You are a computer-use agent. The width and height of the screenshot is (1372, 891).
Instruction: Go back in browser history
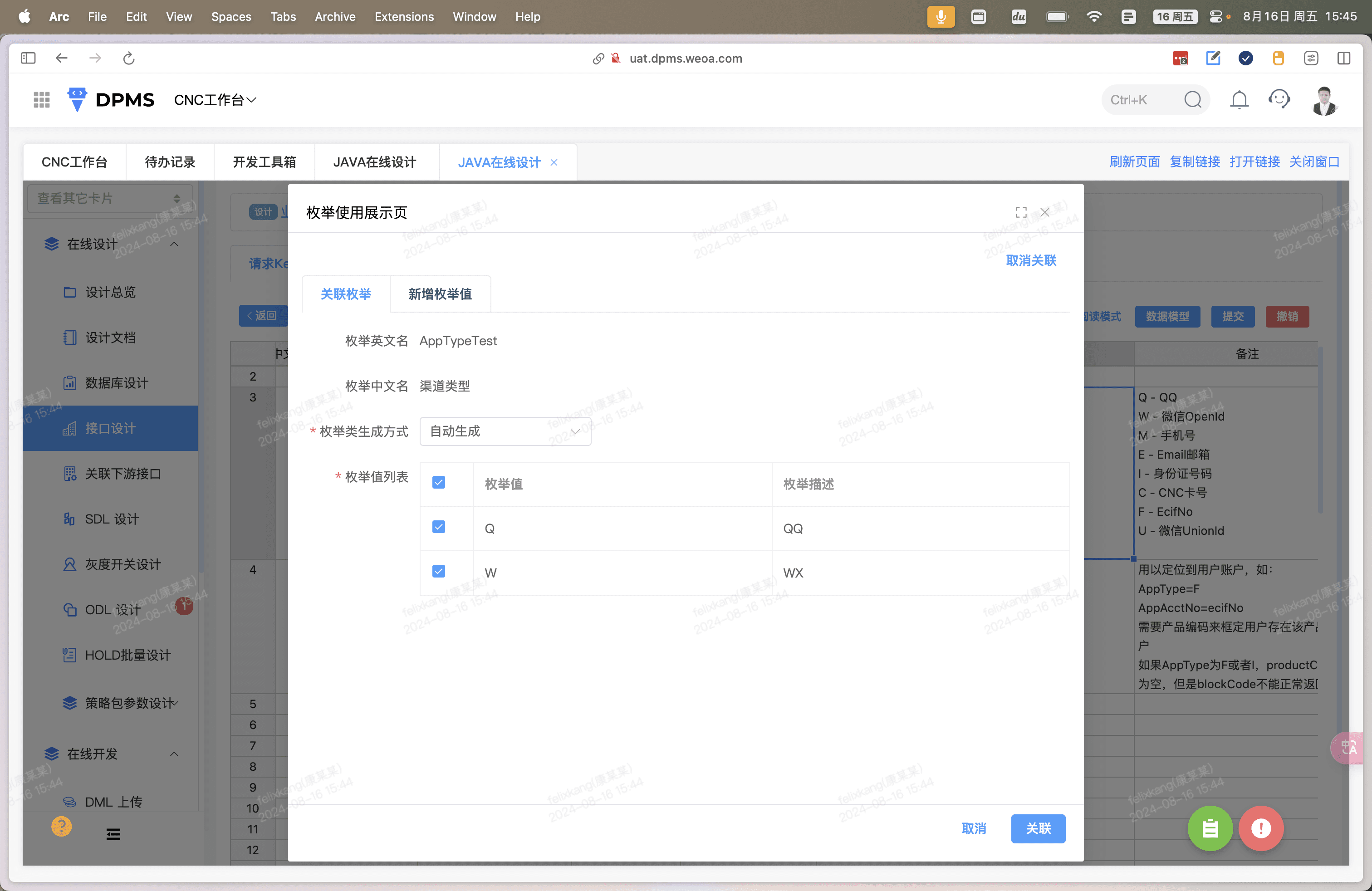pyautogui.click(x=62, y=58)
